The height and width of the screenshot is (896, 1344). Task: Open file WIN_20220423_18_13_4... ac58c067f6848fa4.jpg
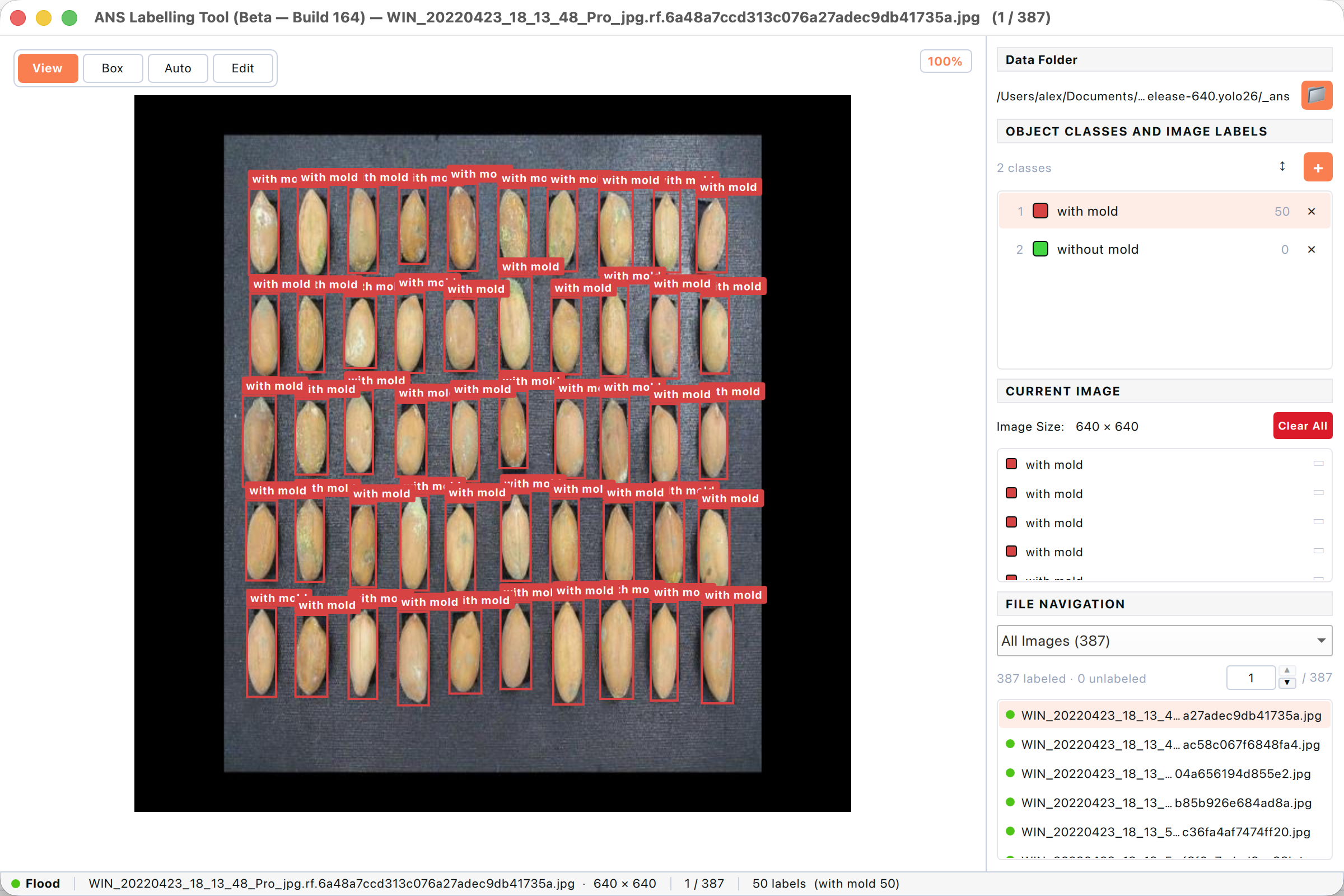coord(1164,745)
